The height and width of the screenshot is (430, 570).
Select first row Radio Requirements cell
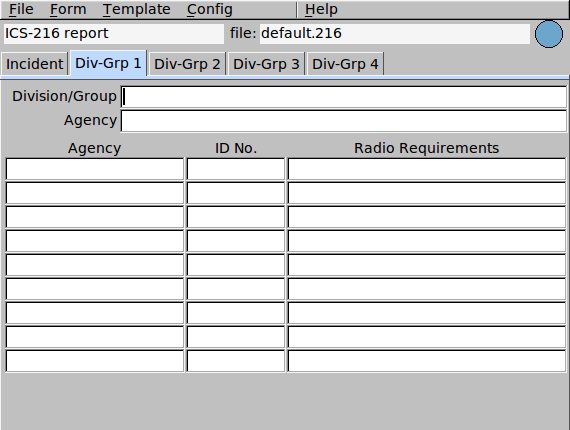[427, 169]
